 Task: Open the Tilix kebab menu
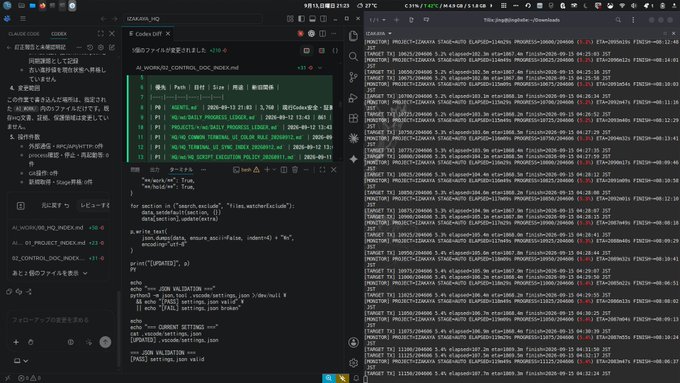[x=633, y=20]
